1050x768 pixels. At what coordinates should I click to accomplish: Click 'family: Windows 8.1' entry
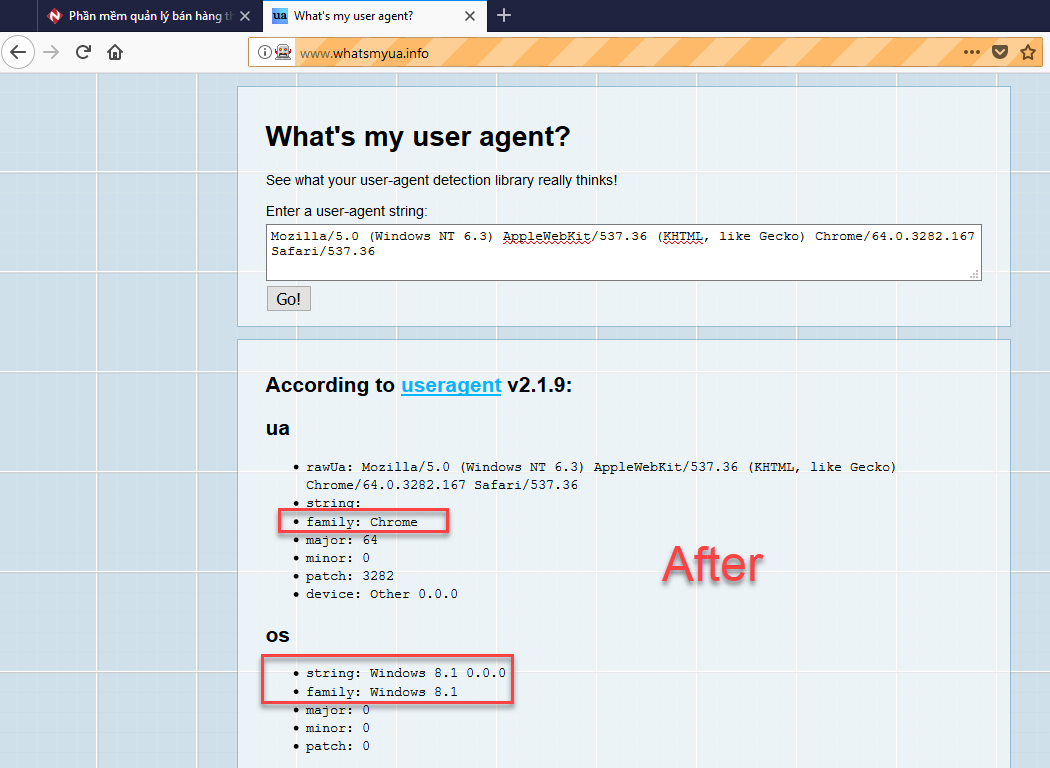pos(382,692)
